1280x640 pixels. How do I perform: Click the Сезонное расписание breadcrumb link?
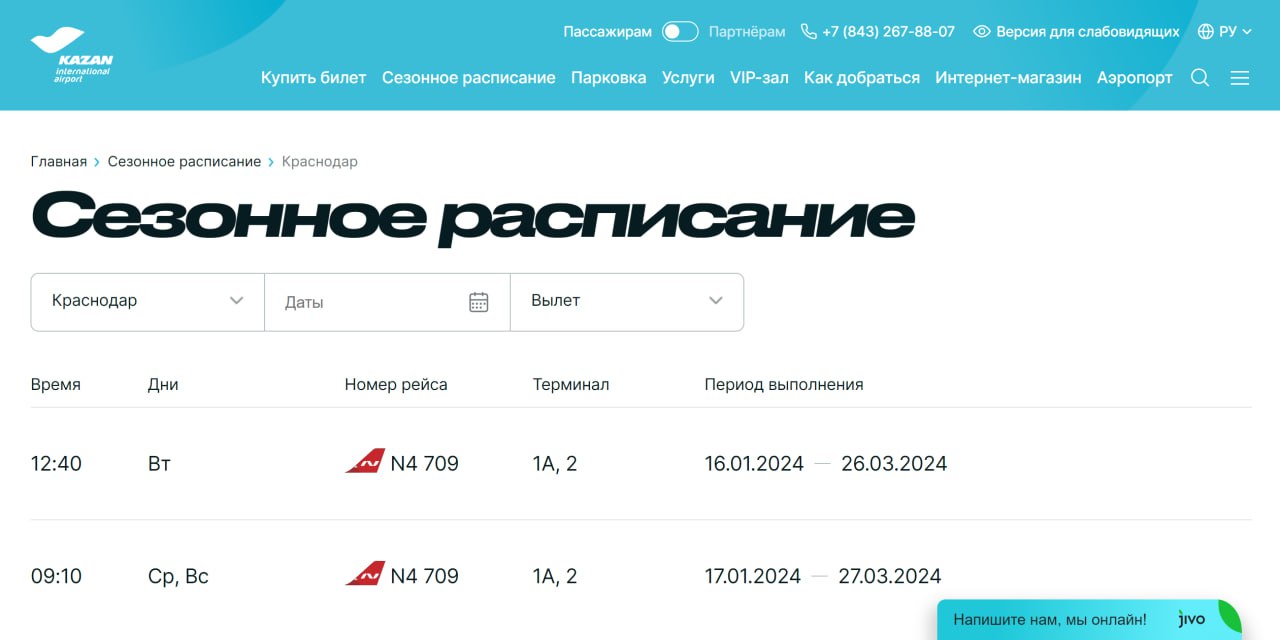pyautogui.click(x=184, y=162)
